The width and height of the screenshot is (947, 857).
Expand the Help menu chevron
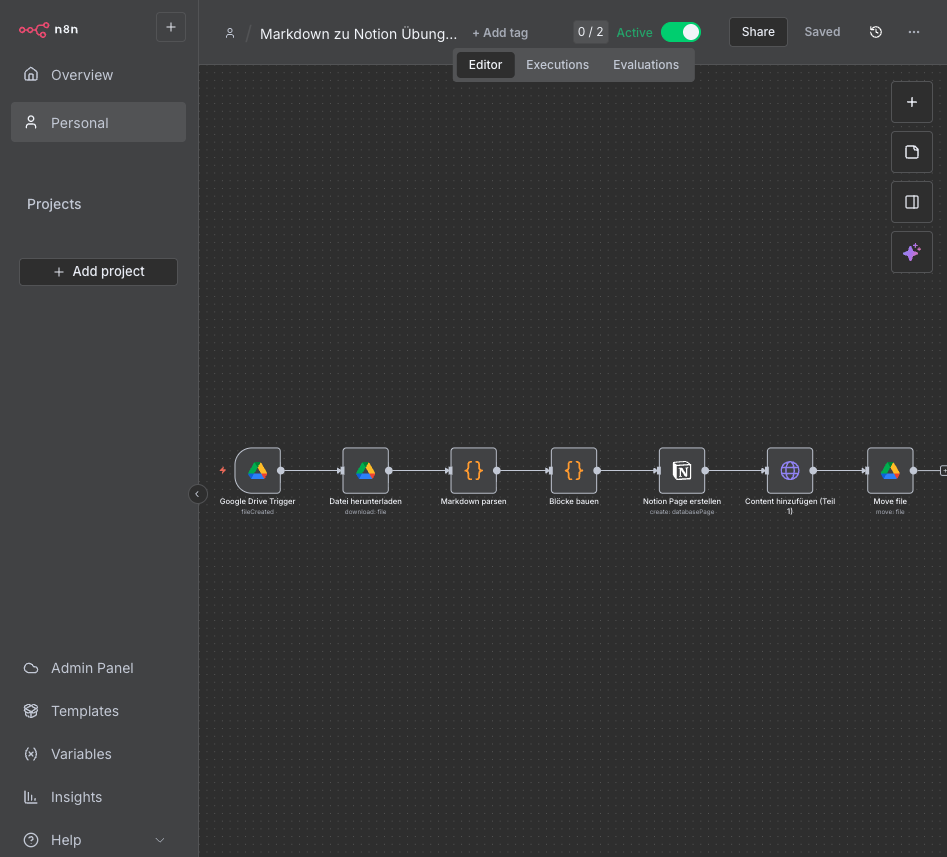[x=160, y=839]
